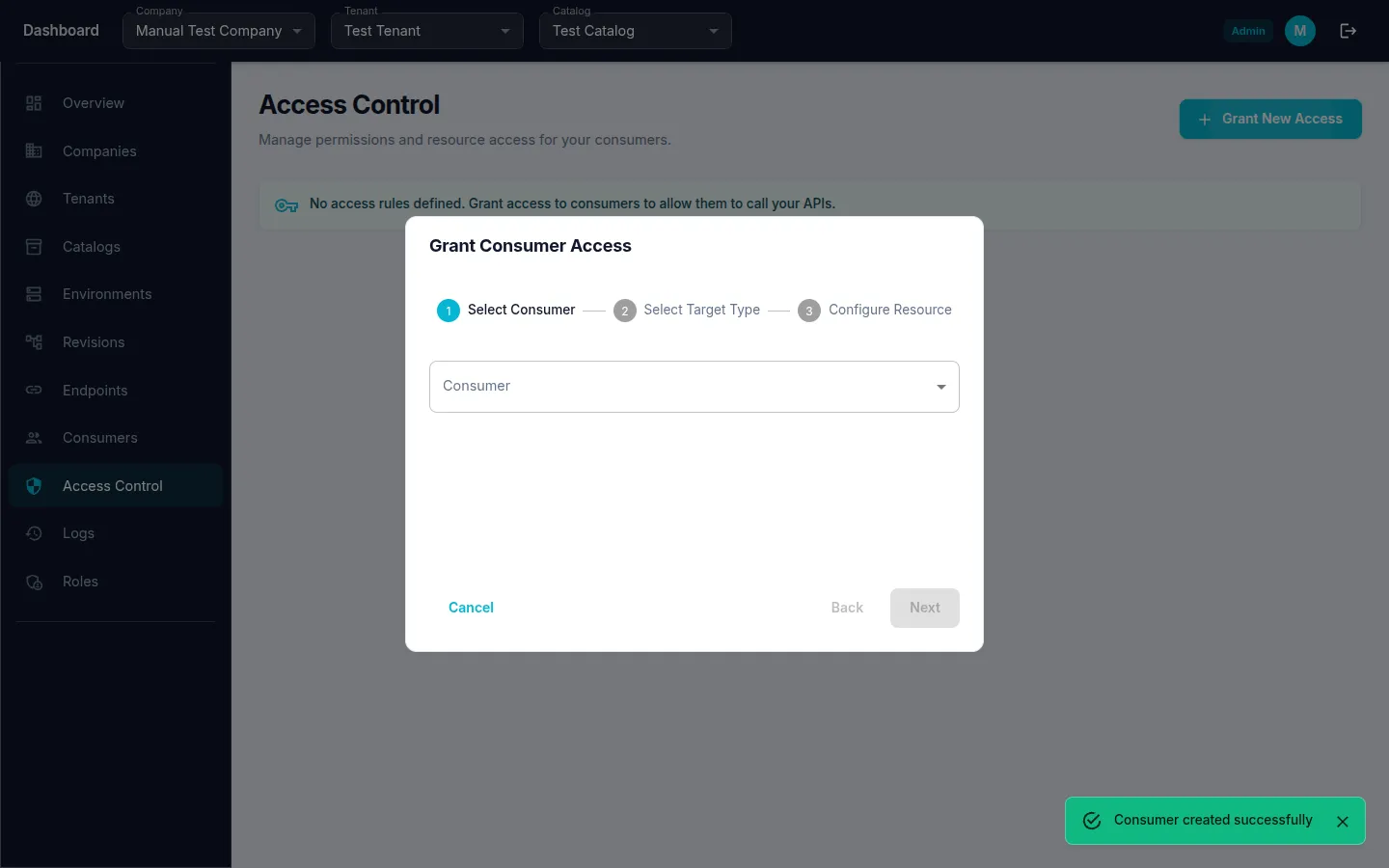The width and height of the screenshot is (1389, 868).
Task: Open the Overview dashboard icon
Action: coord(34,103)
